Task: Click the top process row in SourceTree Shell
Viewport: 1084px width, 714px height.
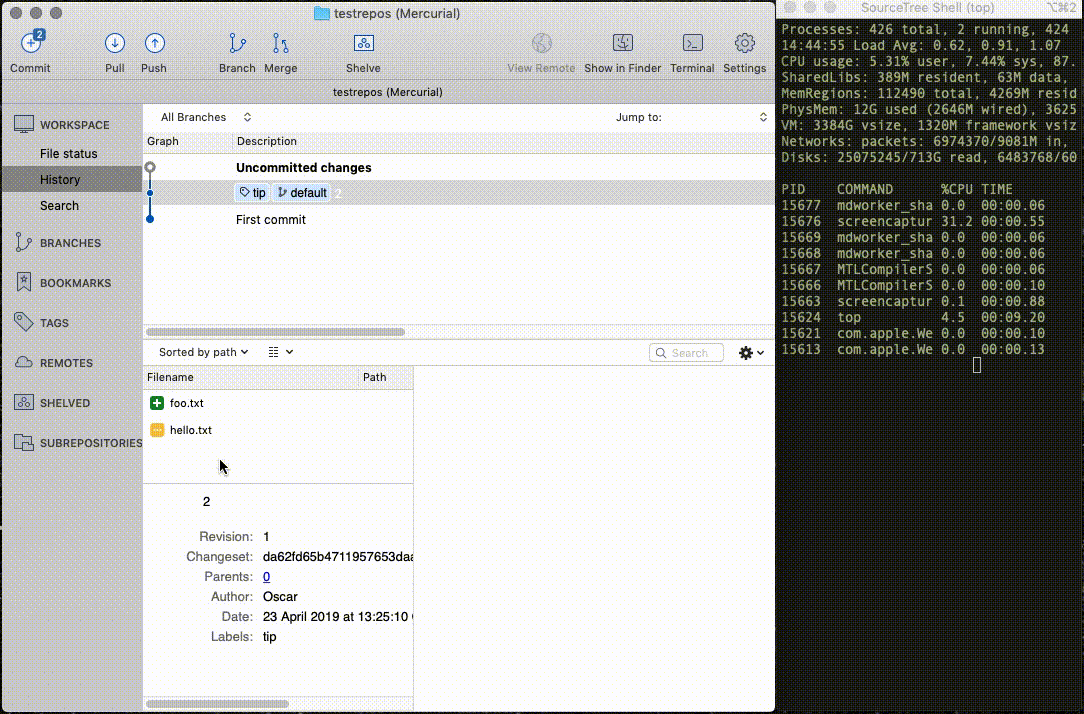Action: tap(913, 318)
